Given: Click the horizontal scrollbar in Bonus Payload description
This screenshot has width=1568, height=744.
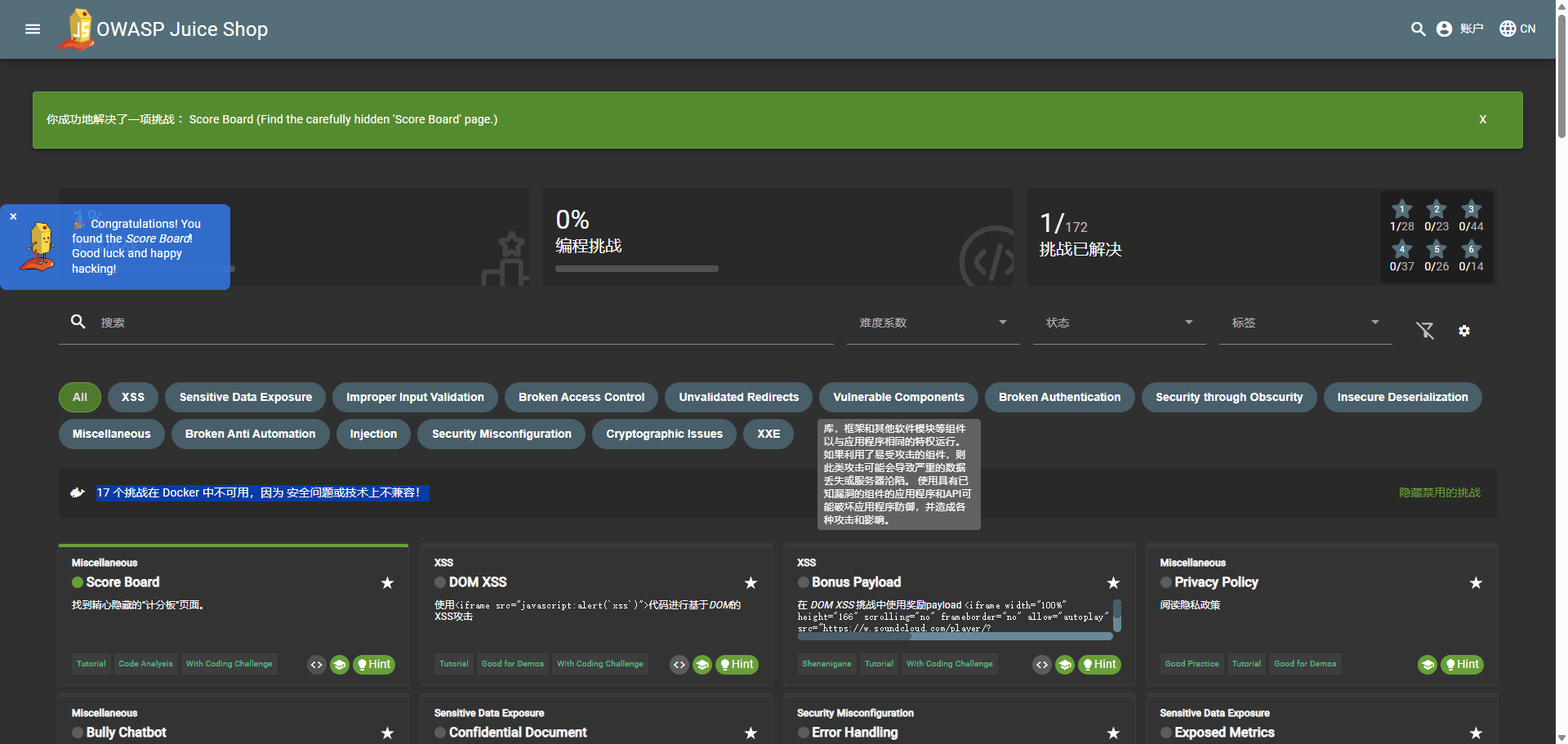Looking at the screenshot, I should point(955,636).
